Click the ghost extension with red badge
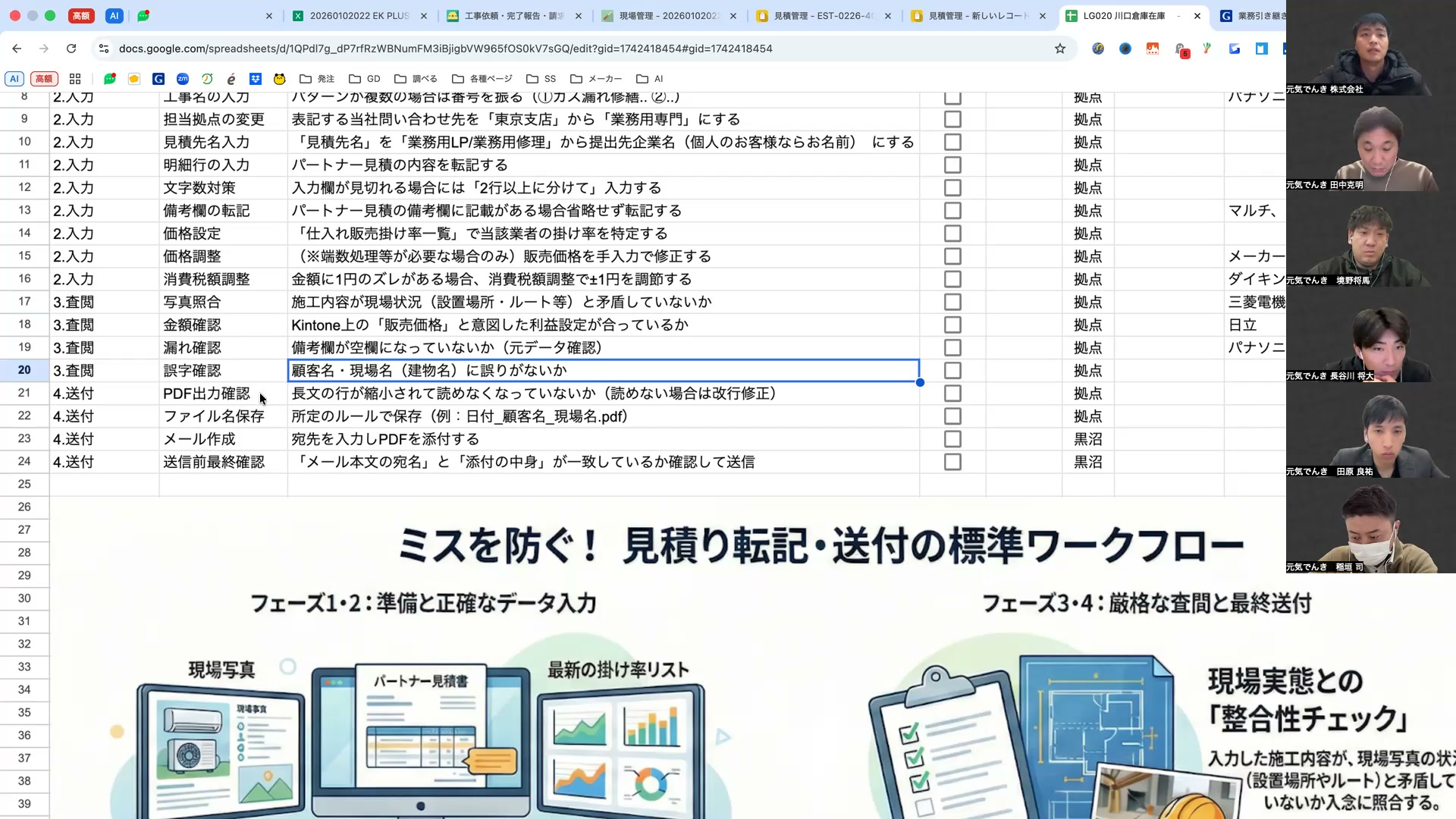The width and height of the screenshot is (1456, 819). pos(1181,50)
